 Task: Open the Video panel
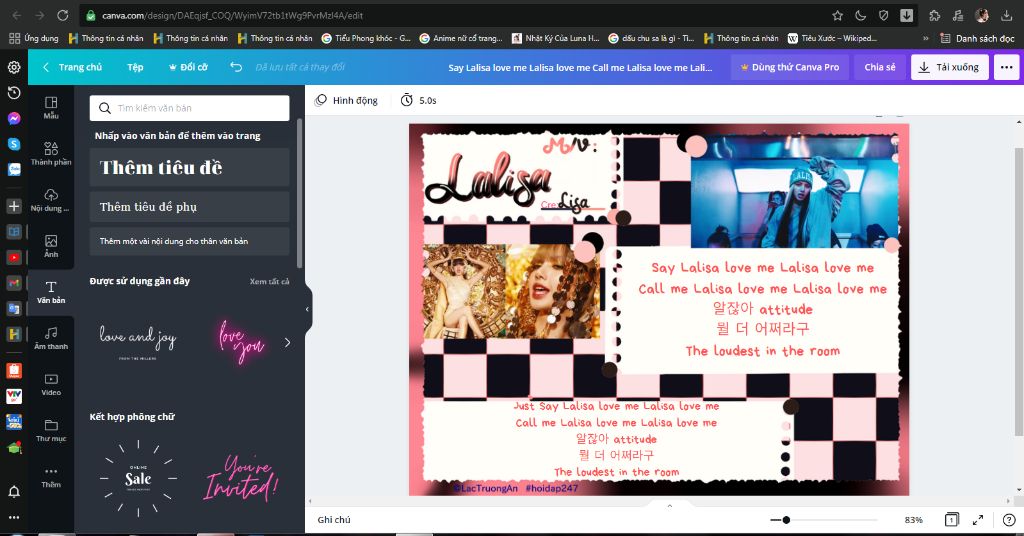[x=51, y=384]
